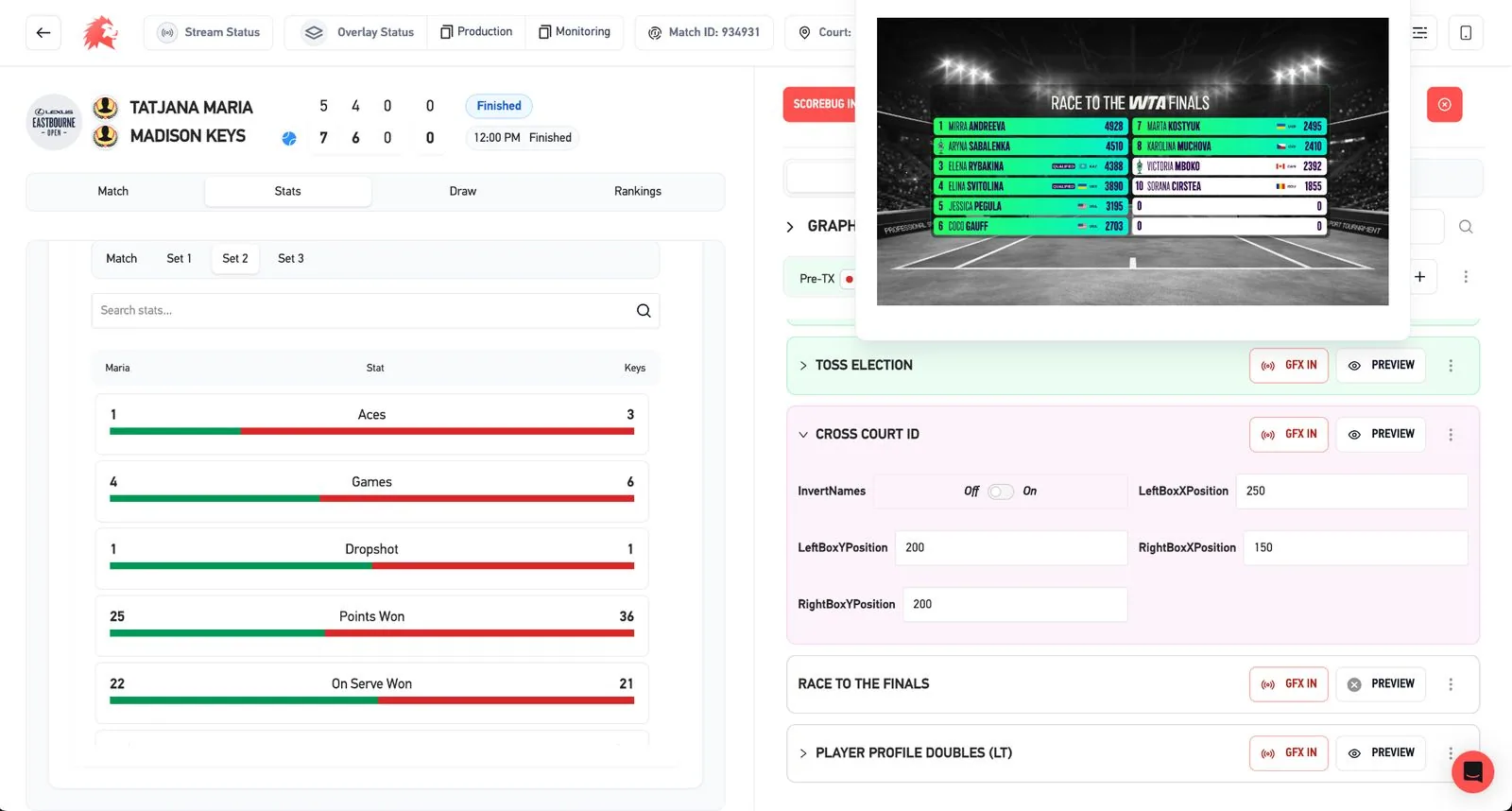Screen dimensions: 1512x811
Task: Click the 12:00 PM Finished time label
Action: pos(523,138)
